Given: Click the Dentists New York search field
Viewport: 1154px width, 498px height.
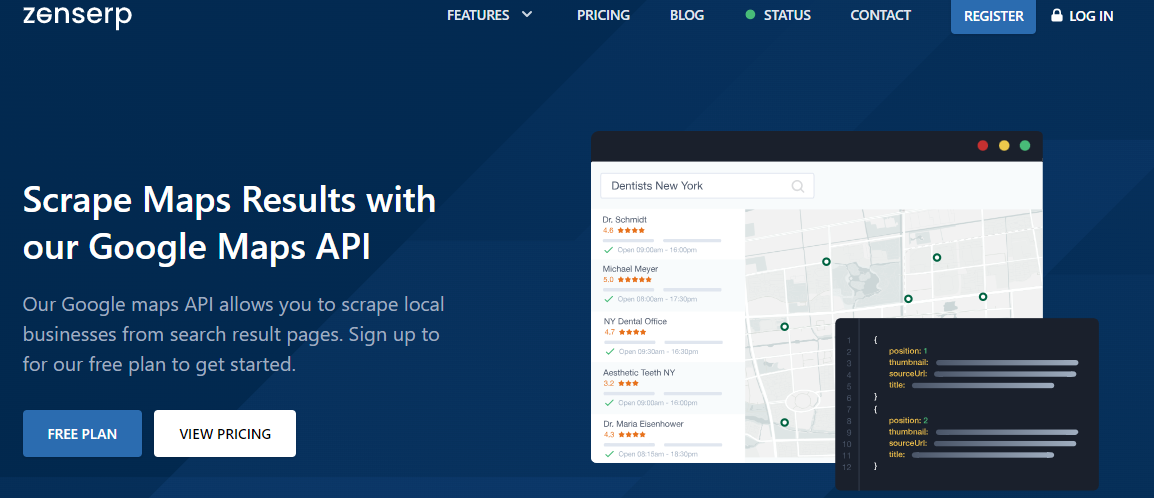Looking at the screenshot, I should click(707, 186).
